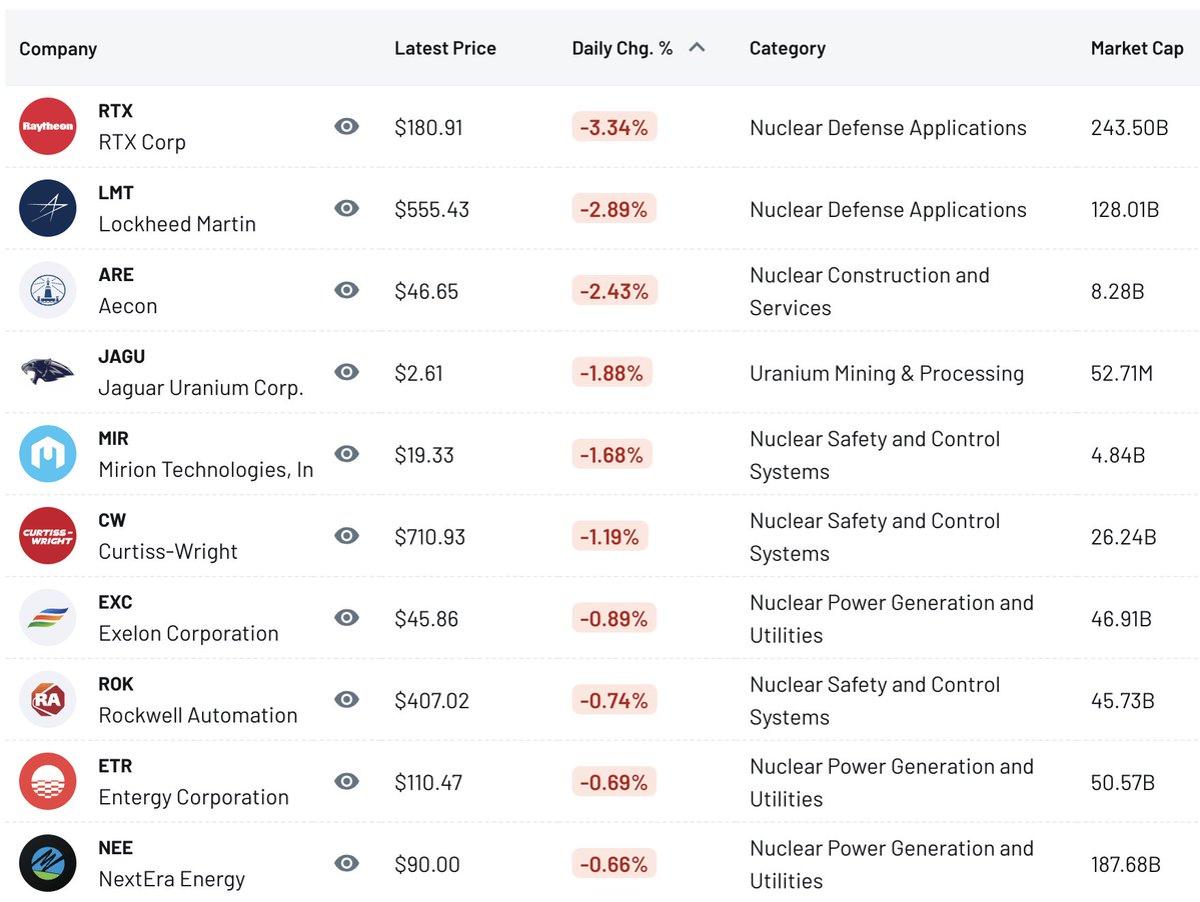Image resolution: width=1200 pixels, height=902 pixels.
Task: Sort by the Market Cap column header
Action: click(1137, 47)
